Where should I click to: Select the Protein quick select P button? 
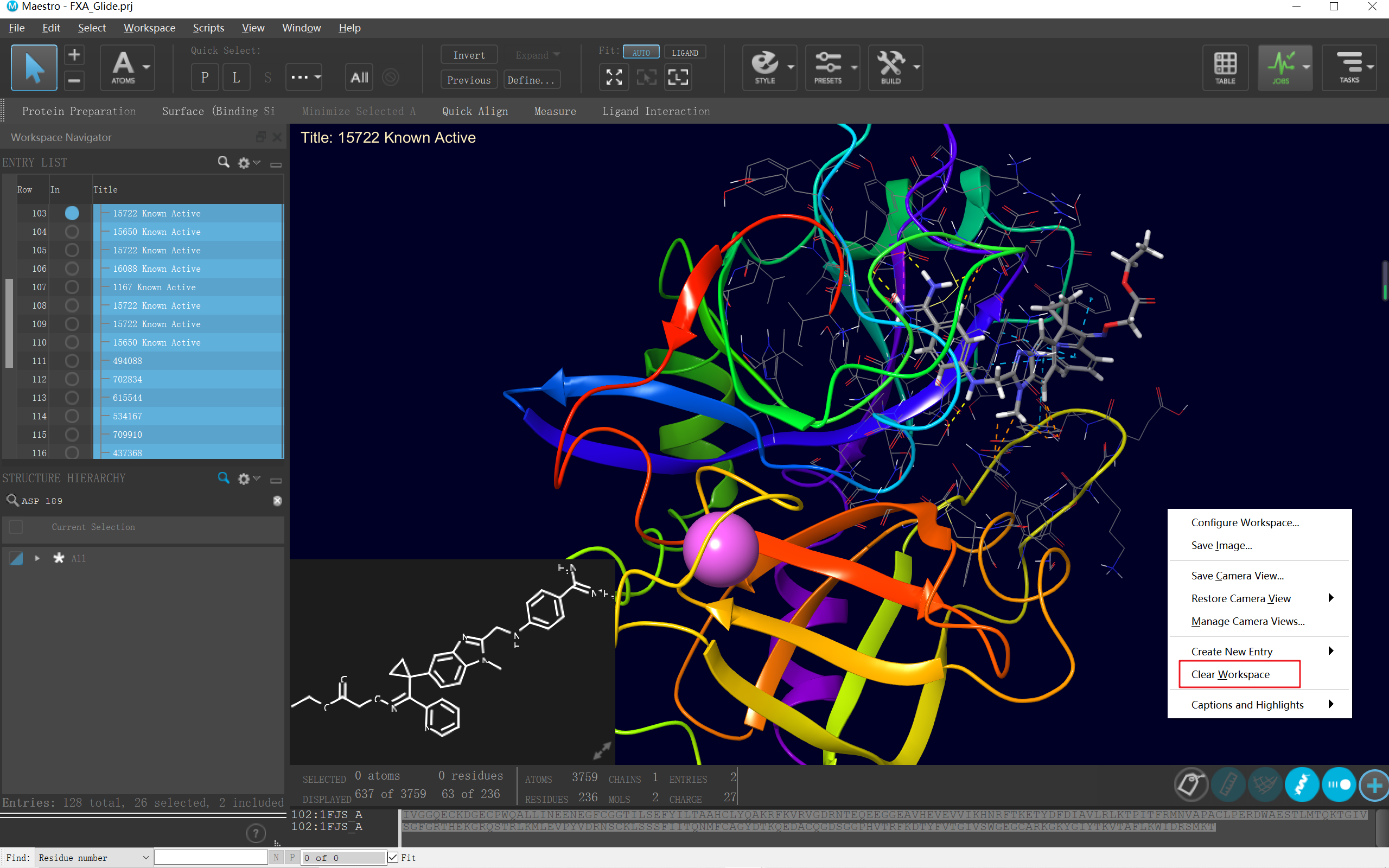click(x=205, y=78)
